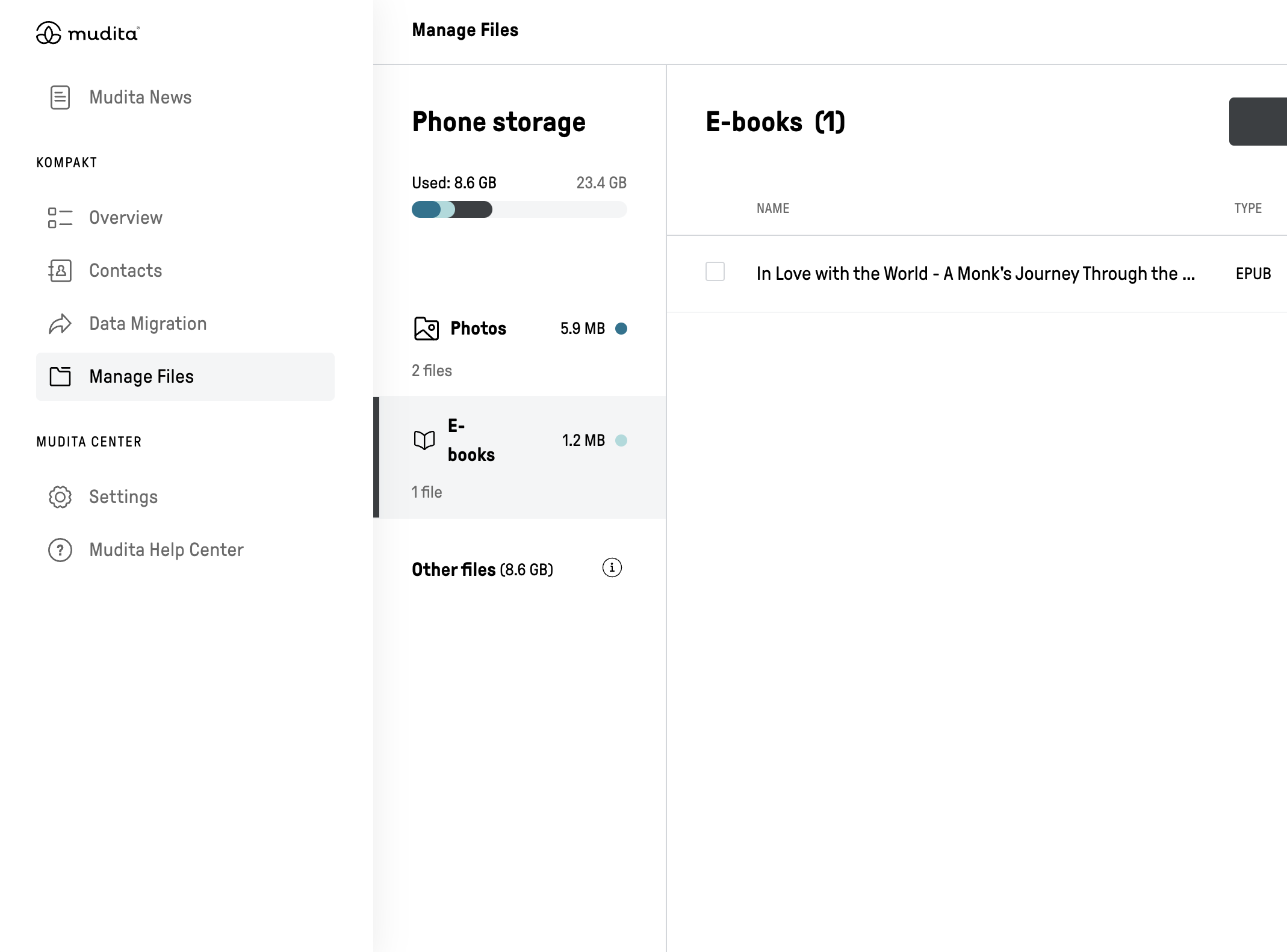Viewport: 1287px width, 952px height.
Task: Open Mudita Help Center
Action: click(185, 550)
